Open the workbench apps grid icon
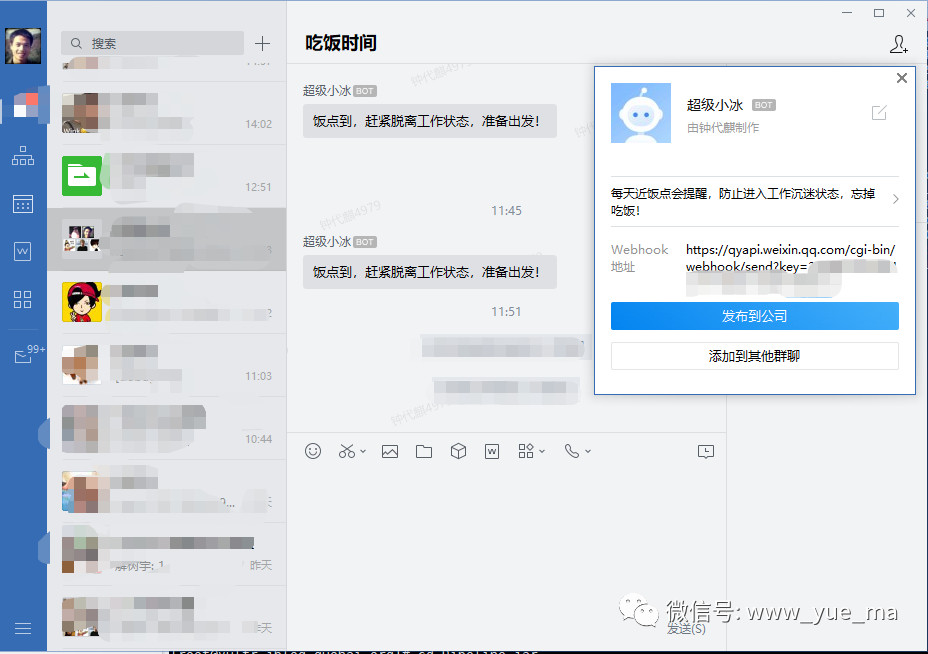This screenshot has width=928, height=654. click(22, 299)
